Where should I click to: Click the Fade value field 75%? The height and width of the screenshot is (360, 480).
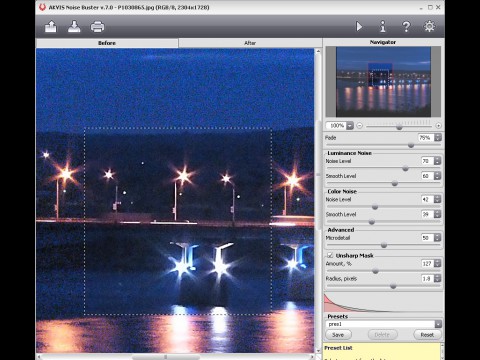point(426,137)
